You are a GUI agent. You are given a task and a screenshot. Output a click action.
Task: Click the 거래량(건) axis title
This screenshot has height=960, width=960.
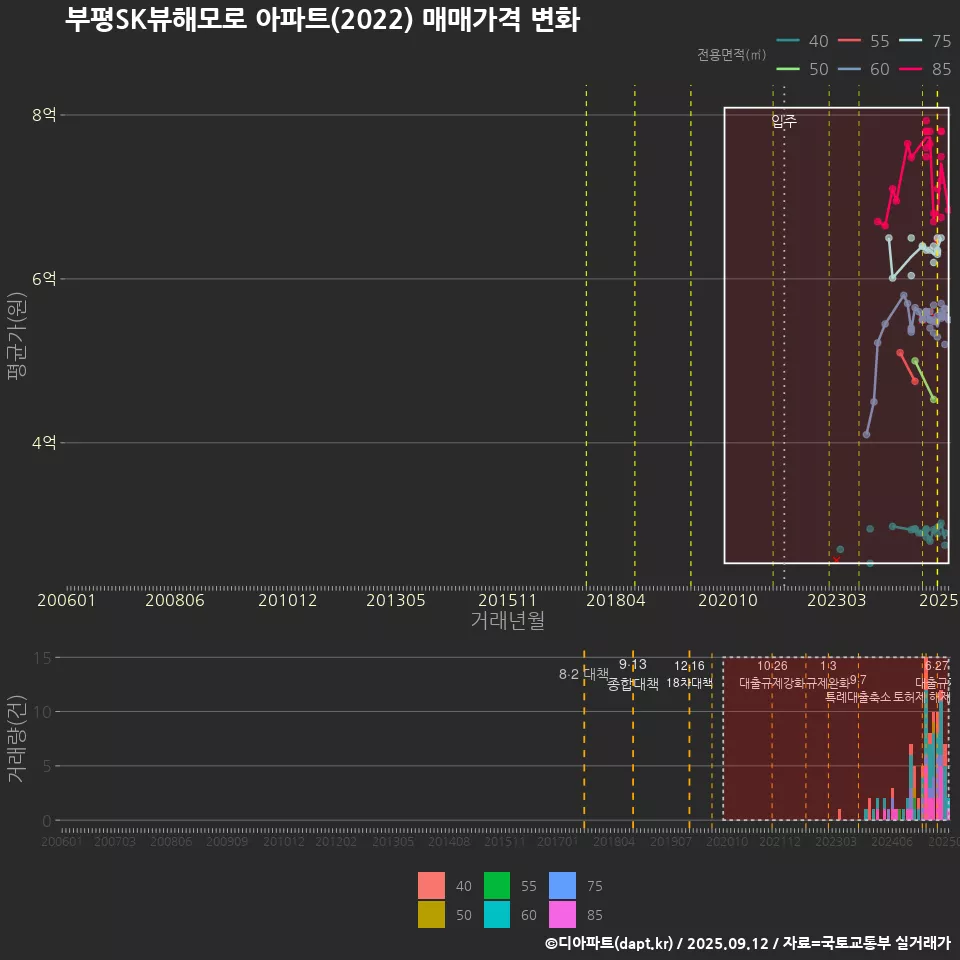(16, 738)
